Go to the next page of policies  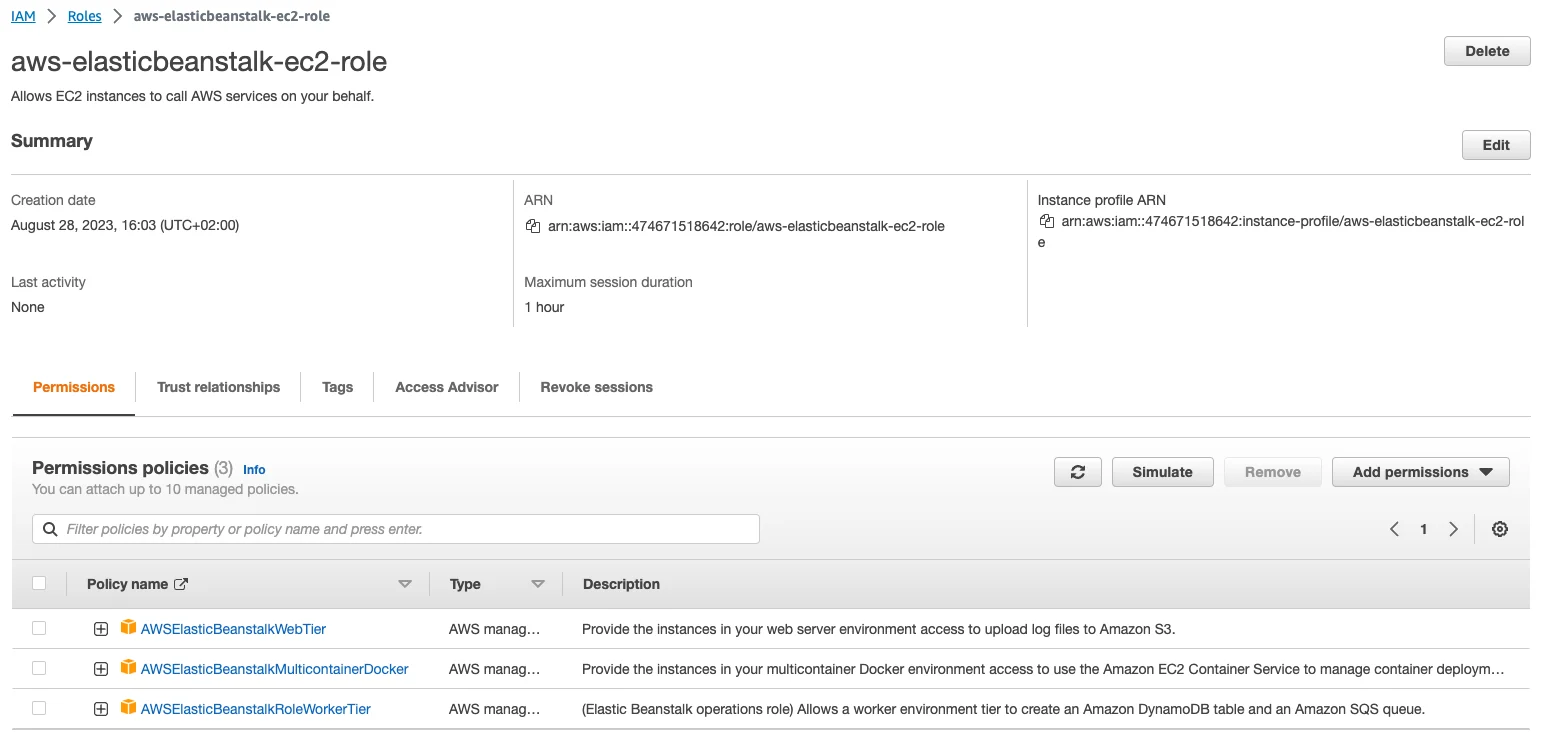tap(1454, 529)
